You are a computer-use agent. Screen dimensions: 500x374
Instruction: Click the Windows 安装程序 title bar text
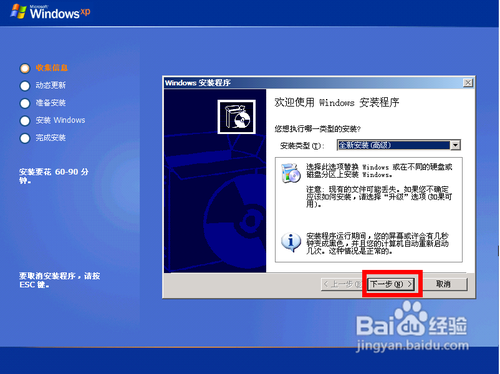(198, 83)
